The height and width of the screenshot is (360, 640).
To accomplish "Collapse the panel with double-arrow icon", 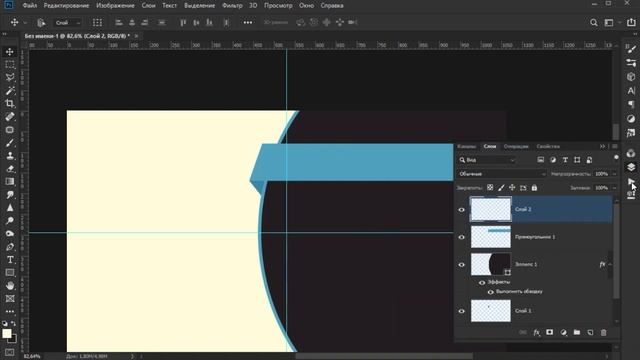I will tap(602, 146).
